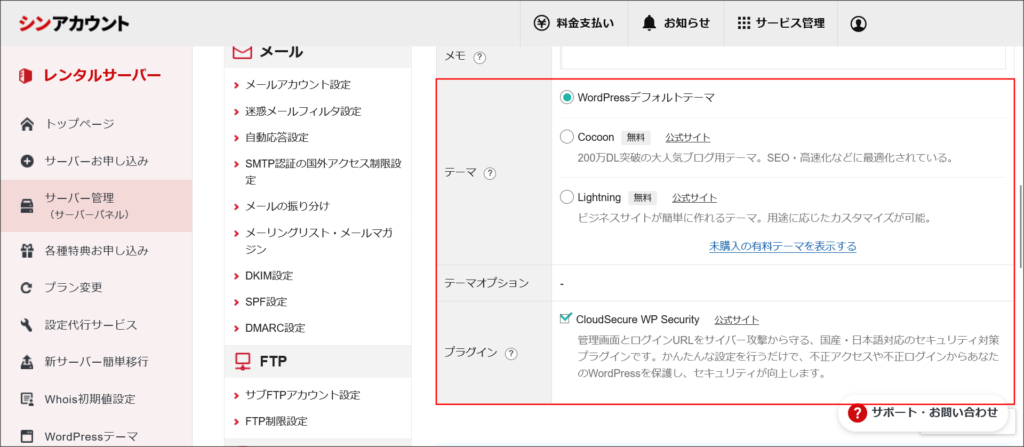Click the document icon beside Whois初期値設定
Image resolution: width=1024 pixels, height=447 pixels.
point(27,399)
